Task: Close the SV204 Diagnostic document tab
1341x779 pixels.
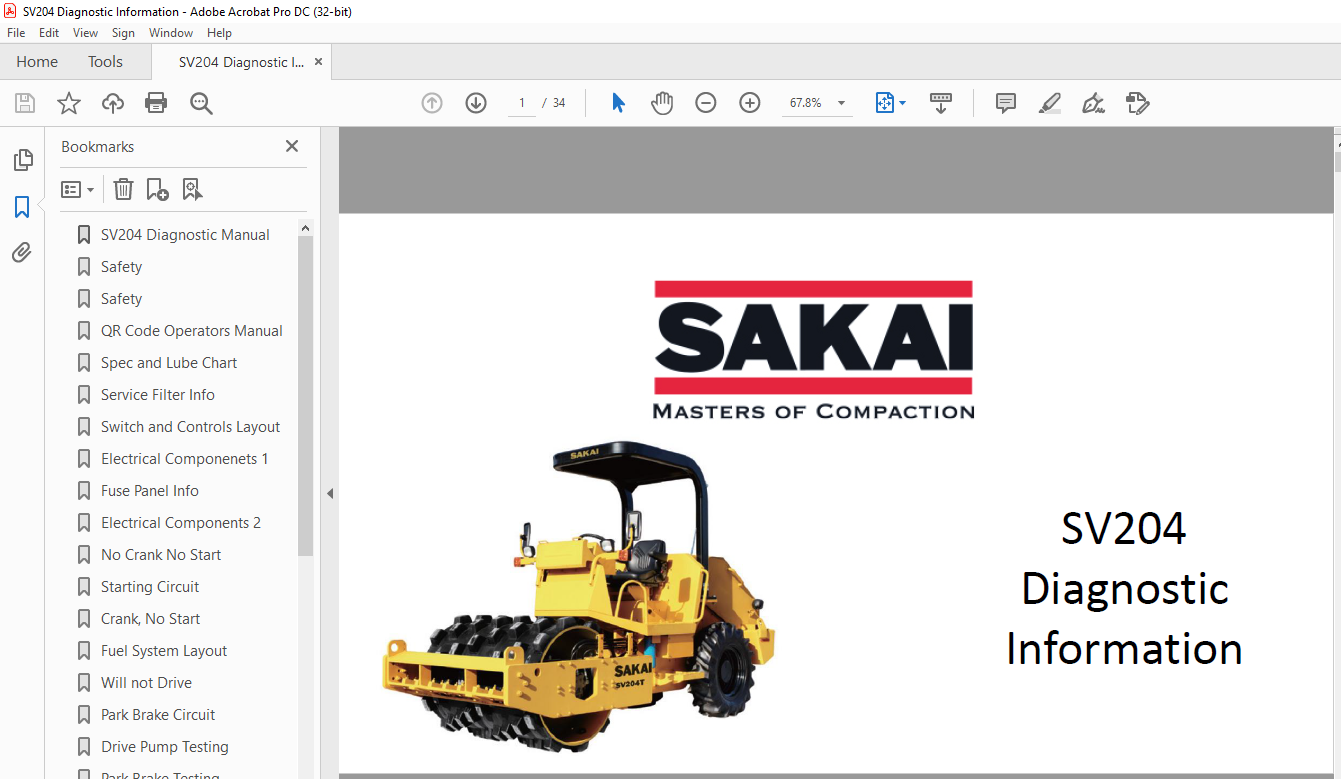Action: point(319,62)
